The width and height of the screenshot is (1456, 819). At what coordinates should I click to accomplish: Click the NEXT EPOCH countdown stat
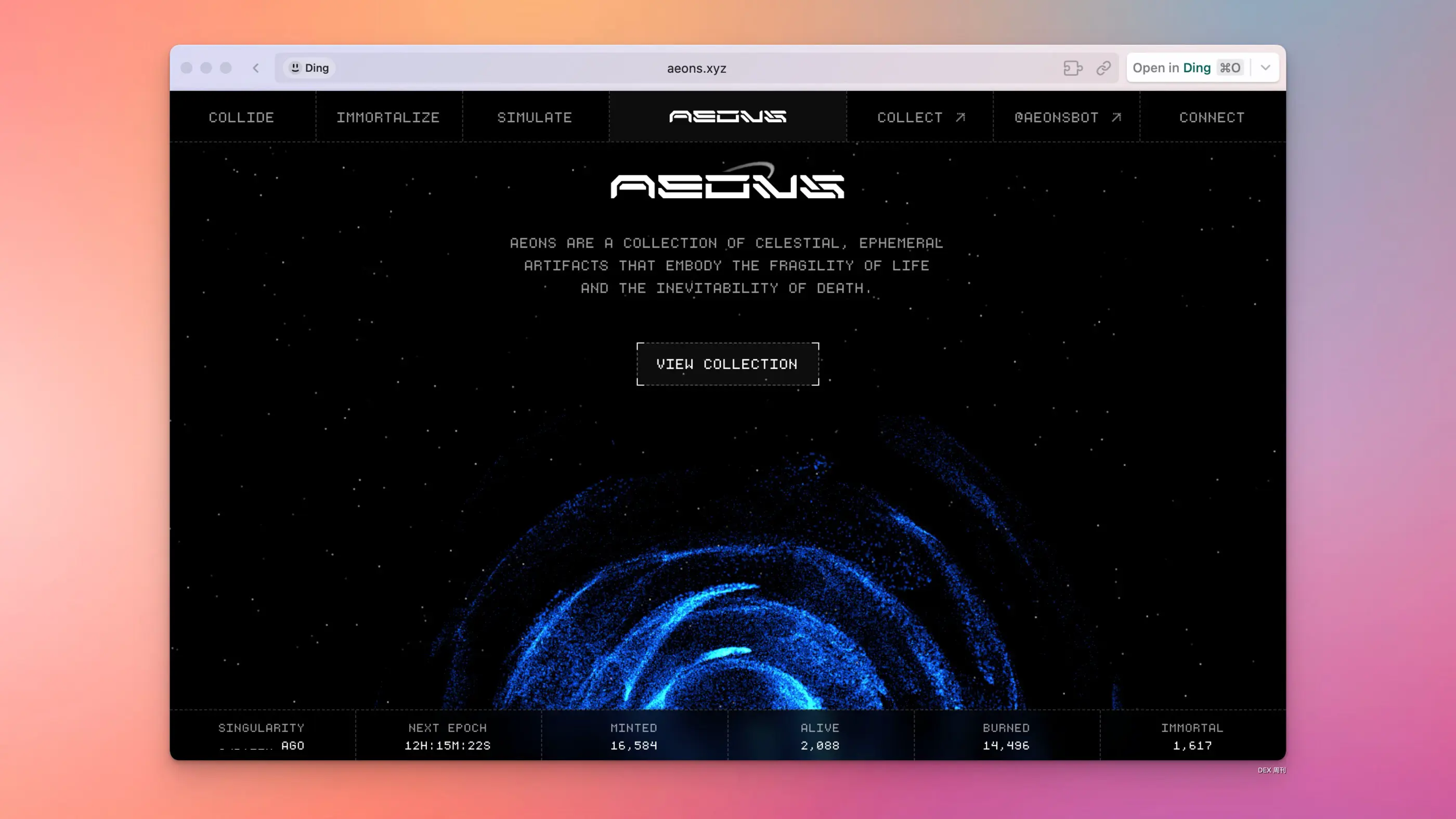448,736
